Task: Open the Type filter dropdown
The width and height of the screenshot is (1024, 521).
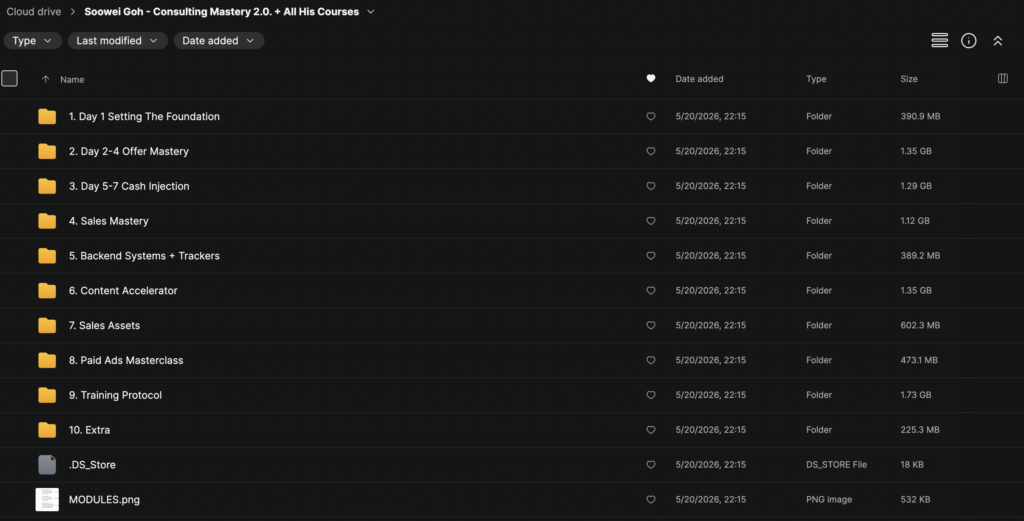Action: coord(33,40)
